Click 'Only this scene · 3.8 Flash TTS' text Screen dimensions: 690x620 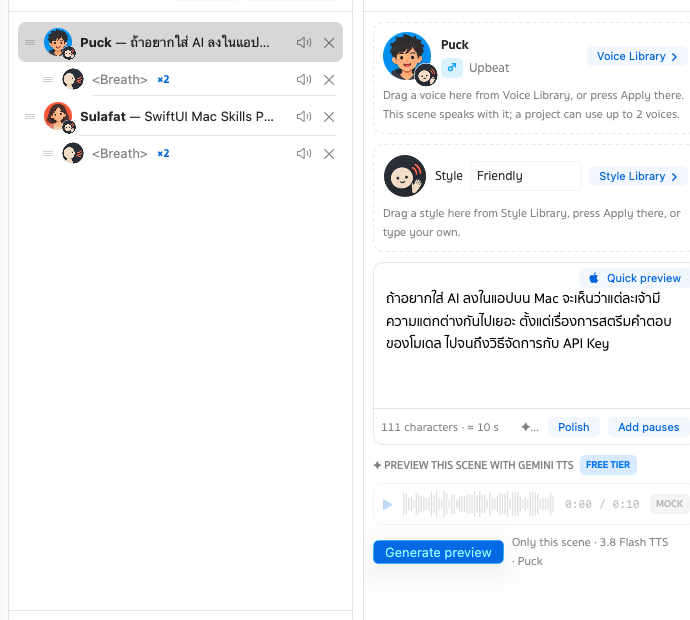tap(590, 542)
